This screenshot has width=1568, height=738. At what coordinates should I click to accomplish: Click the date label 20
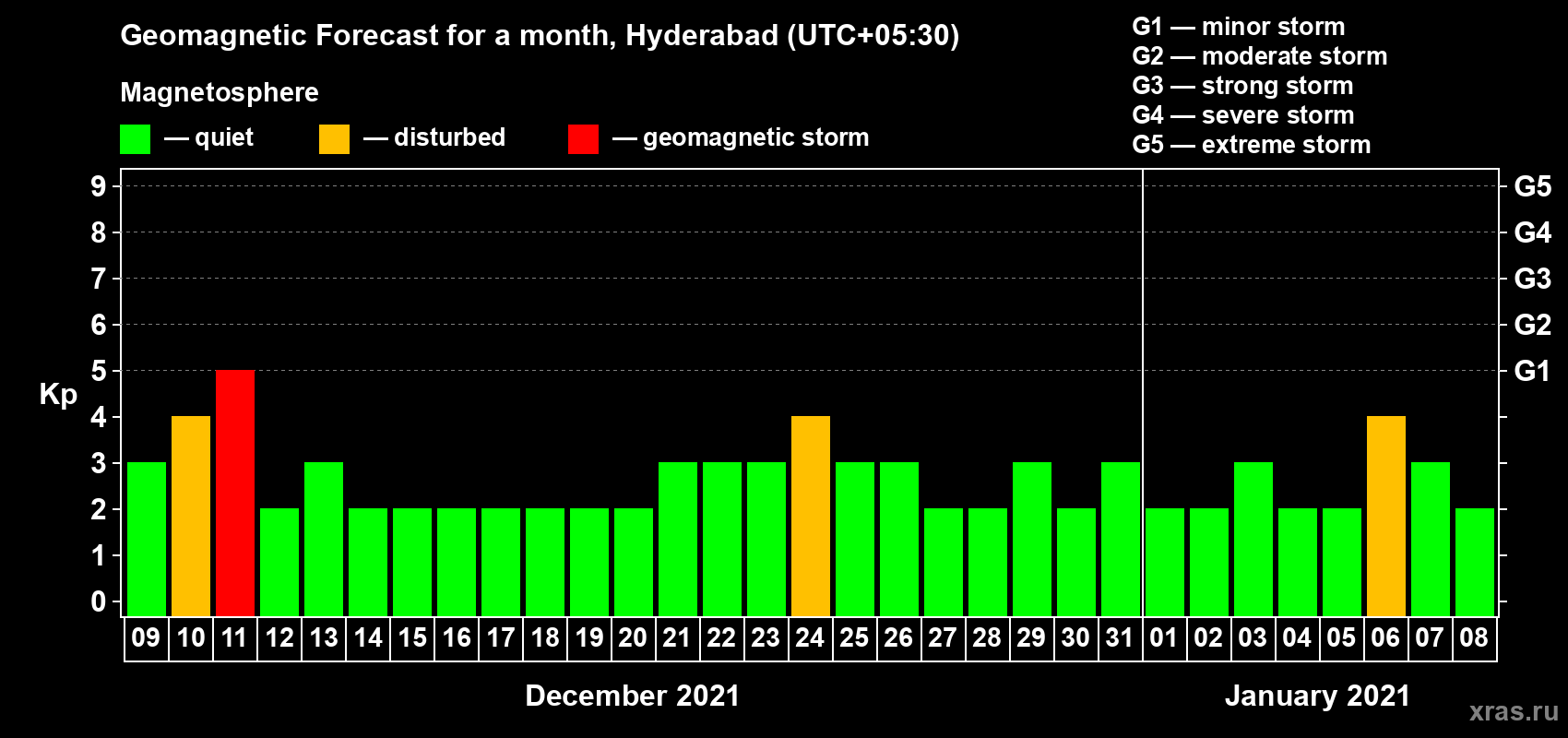click(633, 637)
